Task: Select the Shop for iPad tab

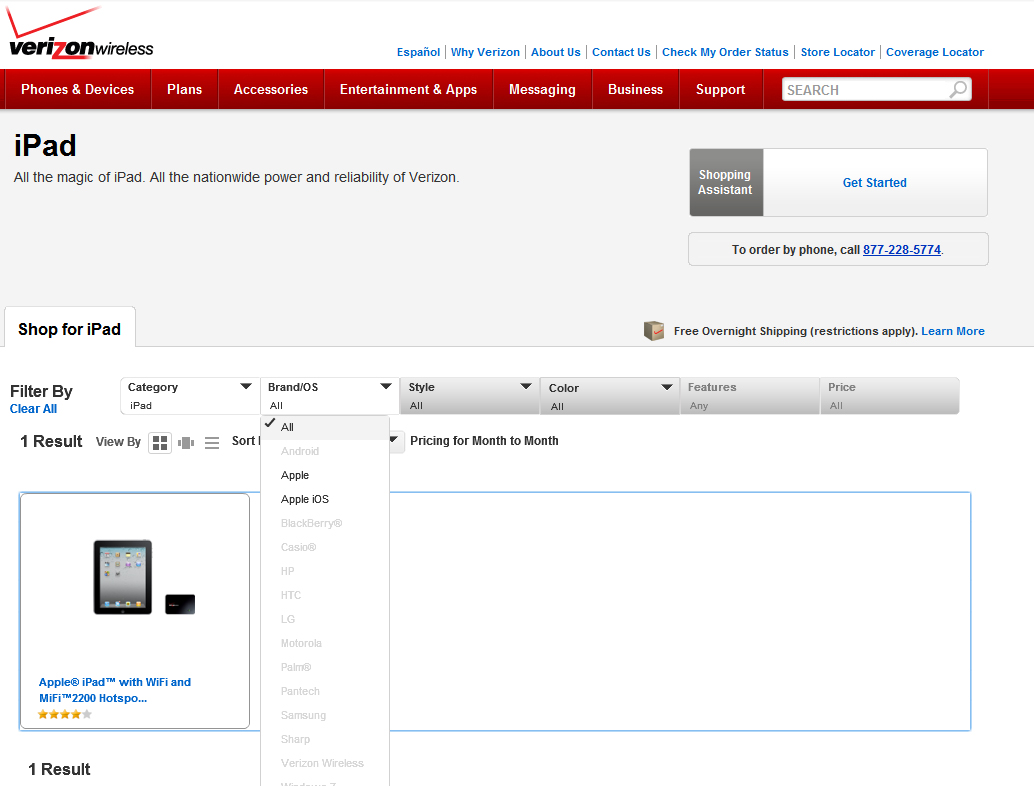Action: point(70,329)
